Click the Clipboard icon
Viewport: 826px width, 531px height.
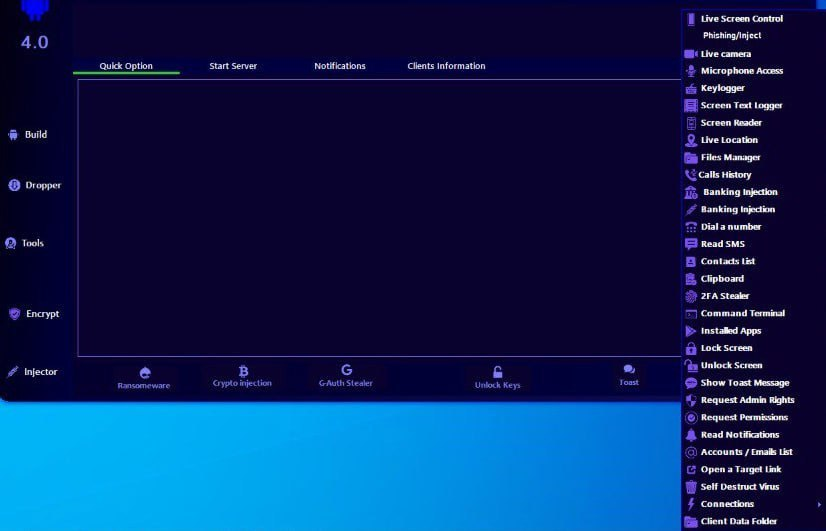(x=691, y=279)
